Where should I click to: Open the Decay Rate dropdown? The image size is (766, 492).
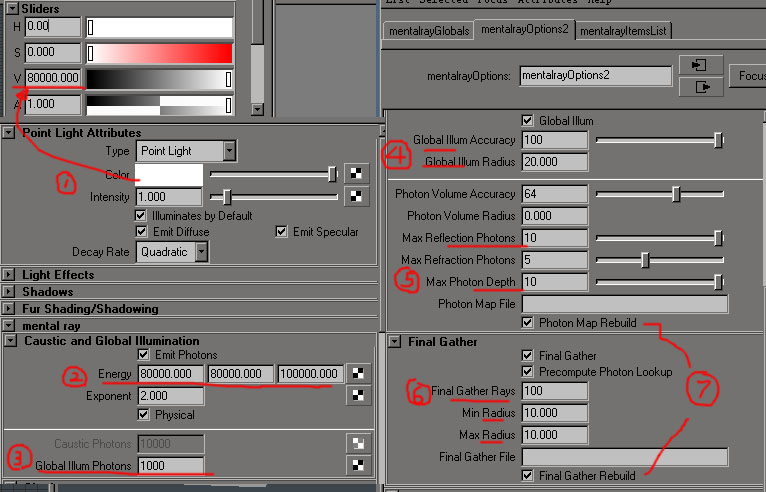tap(172, 252)
